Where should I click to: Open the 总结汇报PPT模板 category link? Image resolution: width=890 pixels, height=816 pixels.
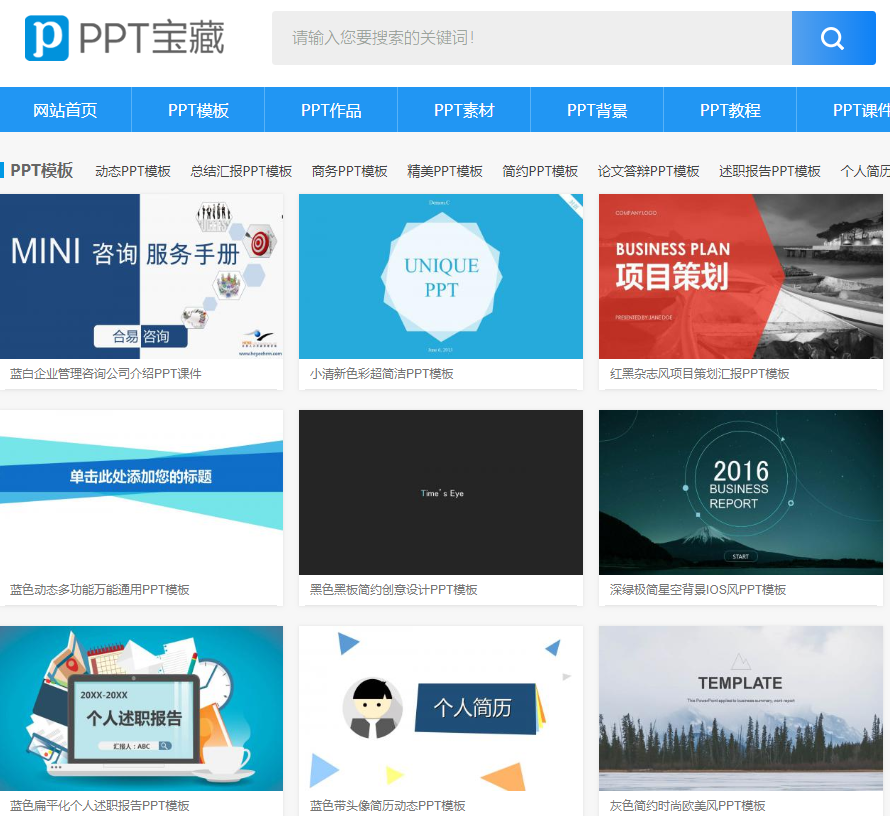tap(241, 171)
